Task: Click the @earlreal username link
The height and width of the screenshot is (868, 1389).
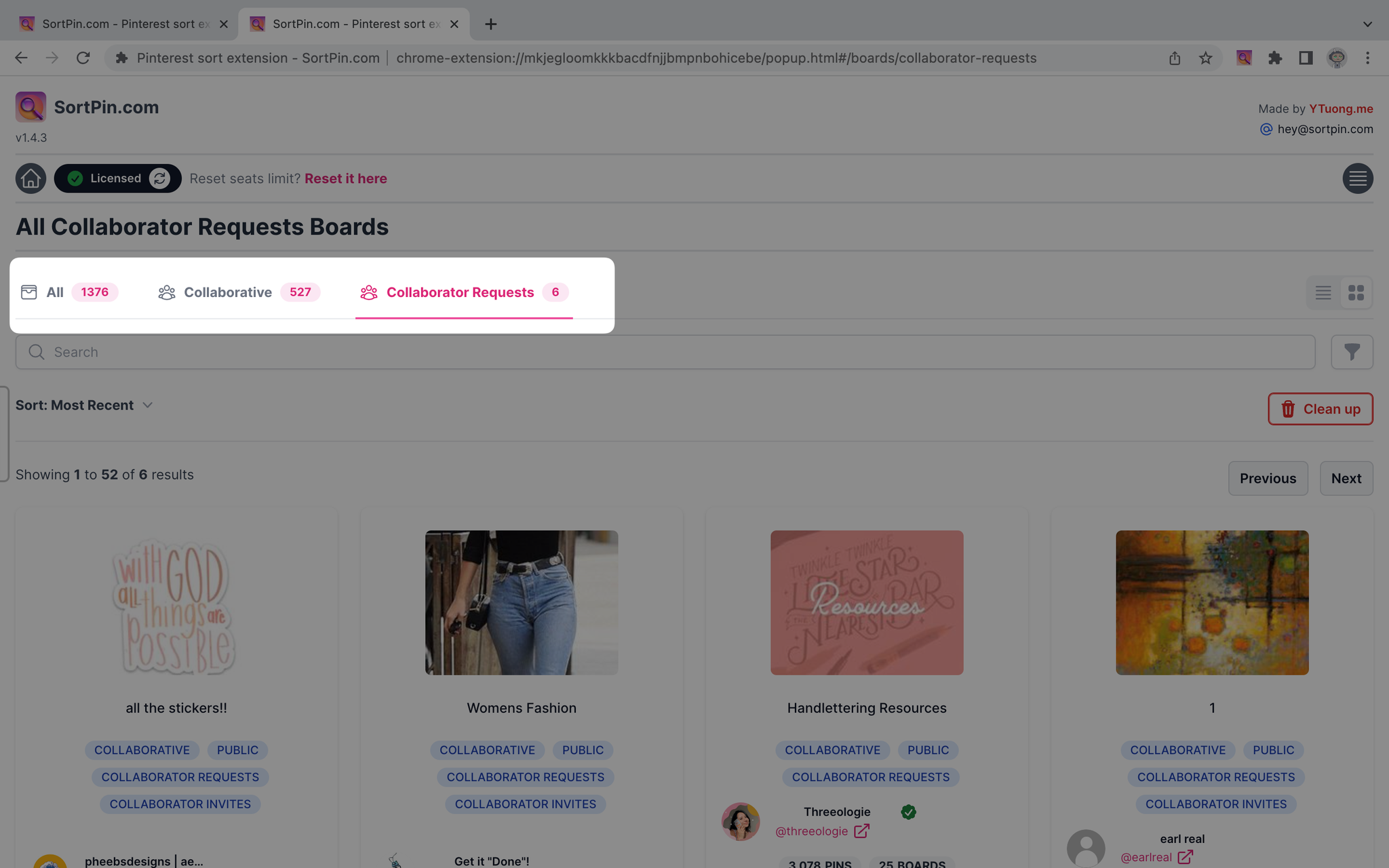Action: click(x=1146, y=857)
